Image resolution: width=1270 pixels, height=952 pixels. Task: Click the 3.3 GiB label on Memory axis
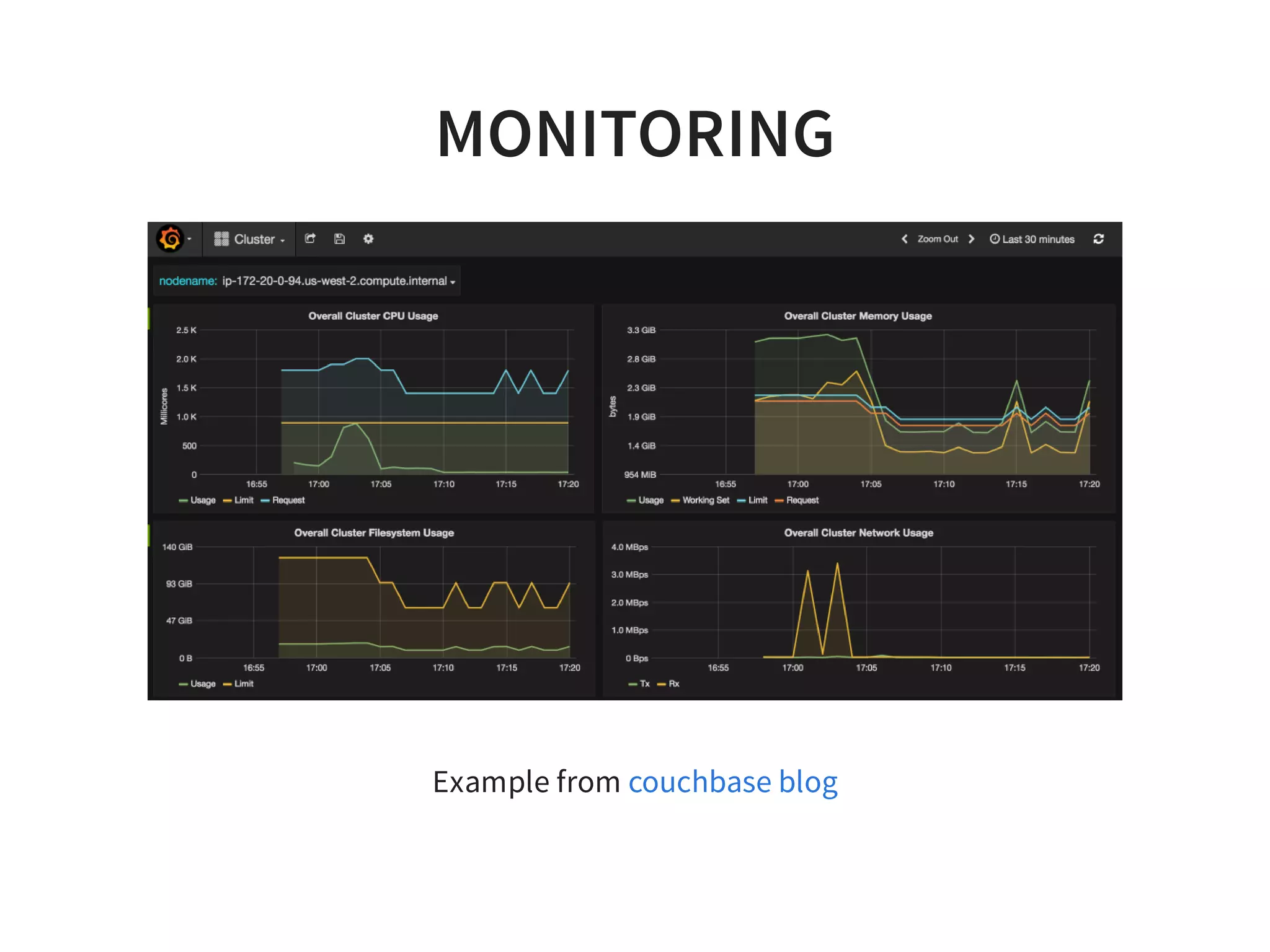(641, 330)
